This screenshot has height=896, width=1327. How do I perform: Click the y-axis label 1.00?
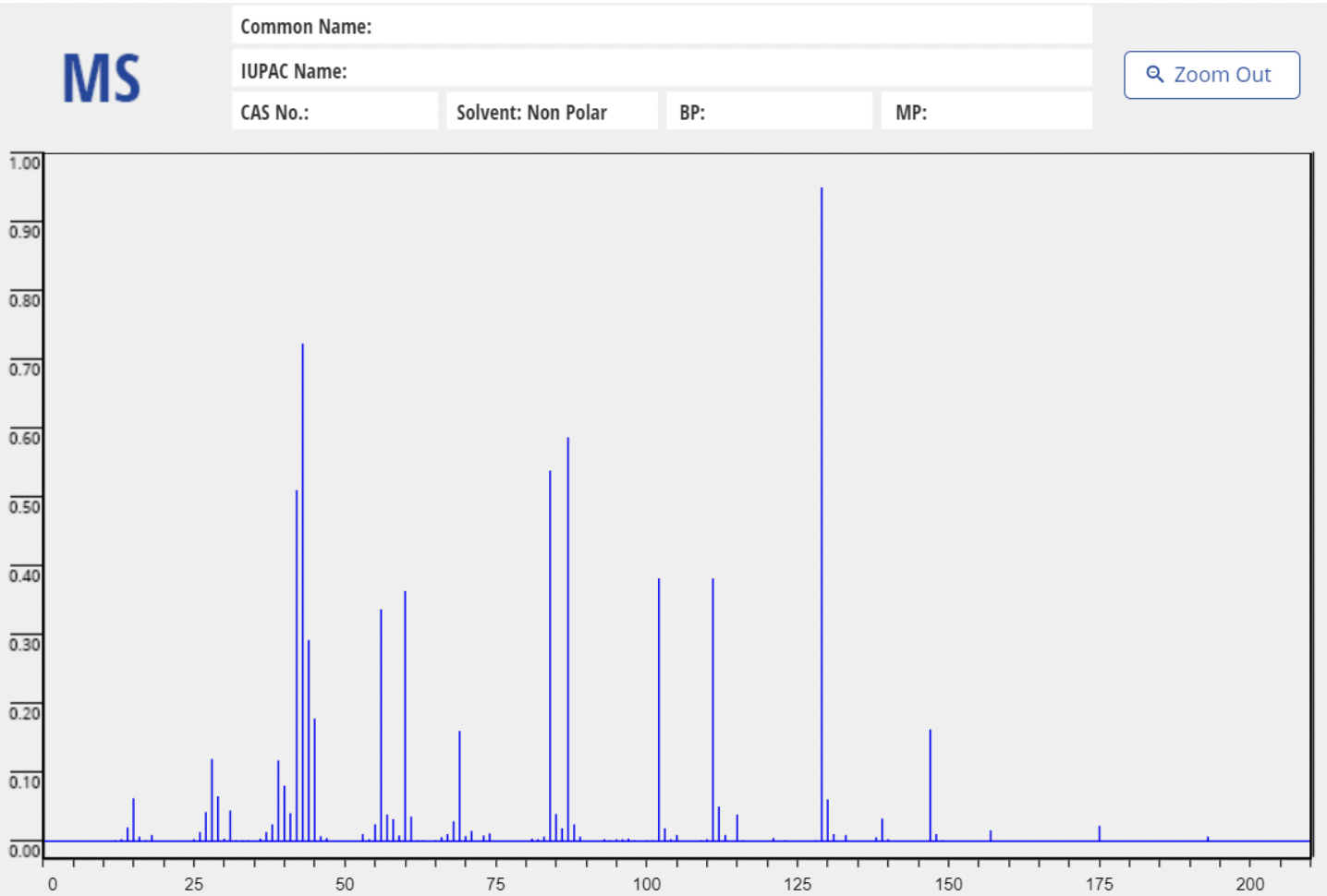[25, 163]
